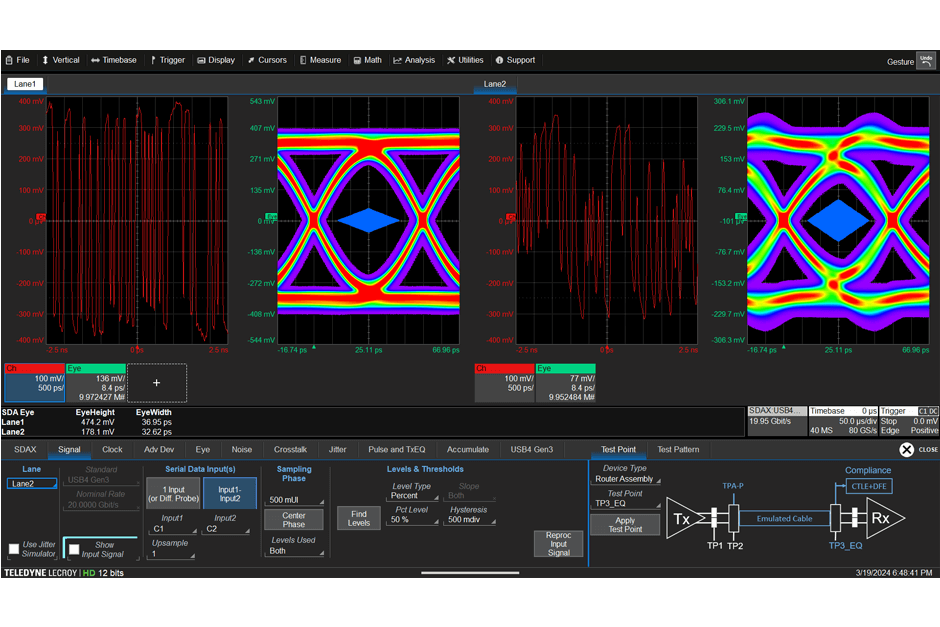Click the Undo icon in top-right corner

pyautogui.click(x=926, y=60)
